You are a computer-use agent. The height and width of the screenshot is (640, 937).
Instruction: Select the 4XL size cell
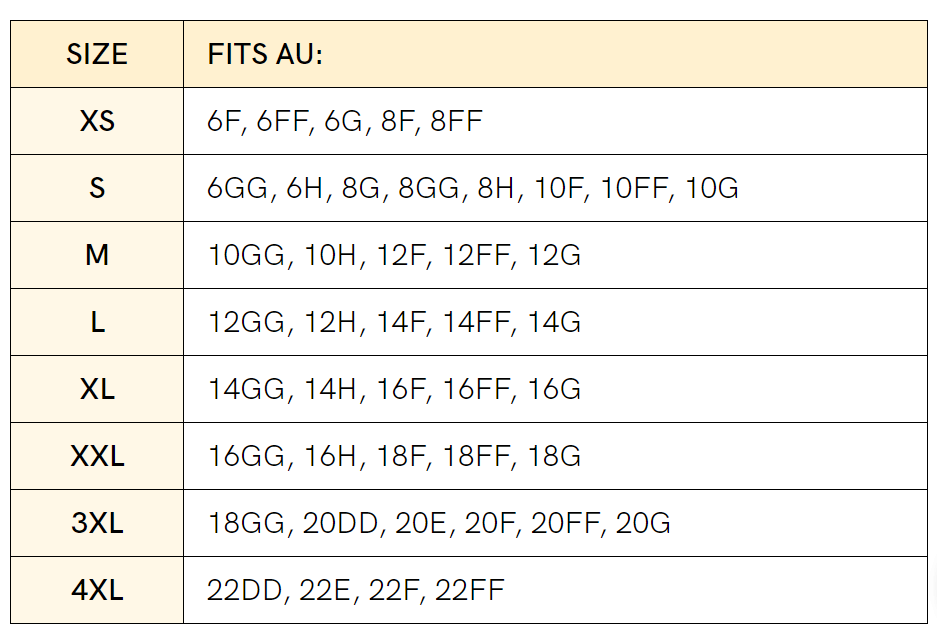[x=97, y=590]
